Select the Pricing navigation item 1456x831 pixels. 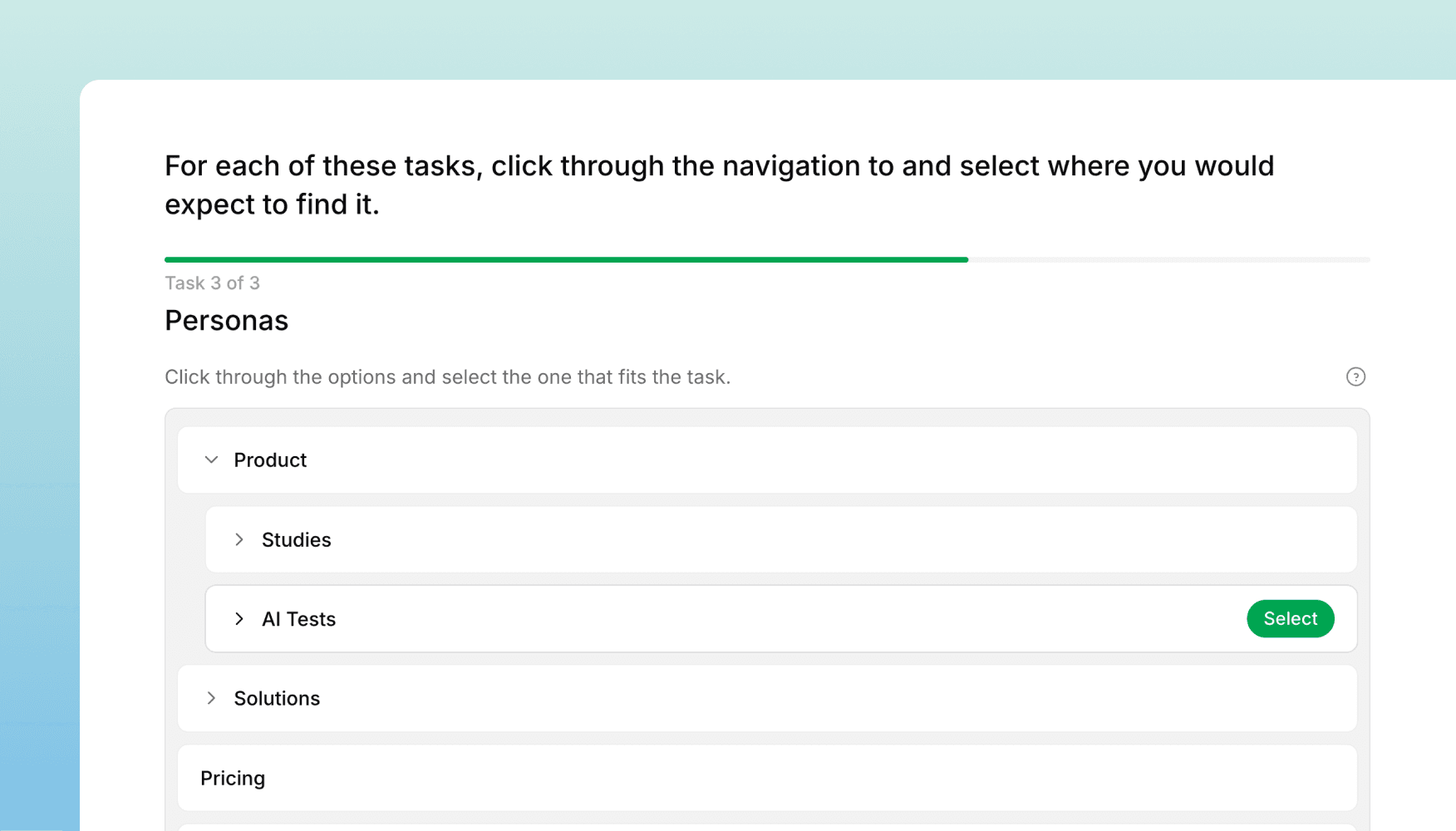point(232,778)
